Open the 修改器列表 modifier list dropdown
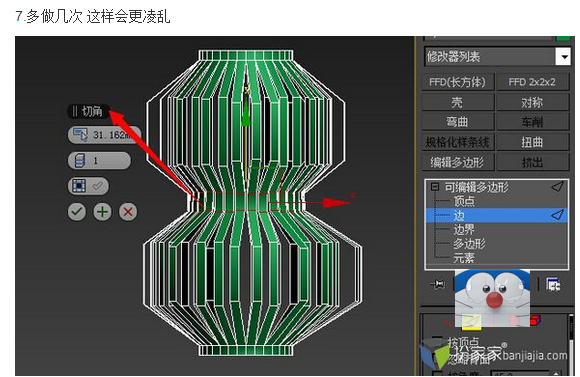This screenshot has width=580, height=377. (x=497, y=57)
